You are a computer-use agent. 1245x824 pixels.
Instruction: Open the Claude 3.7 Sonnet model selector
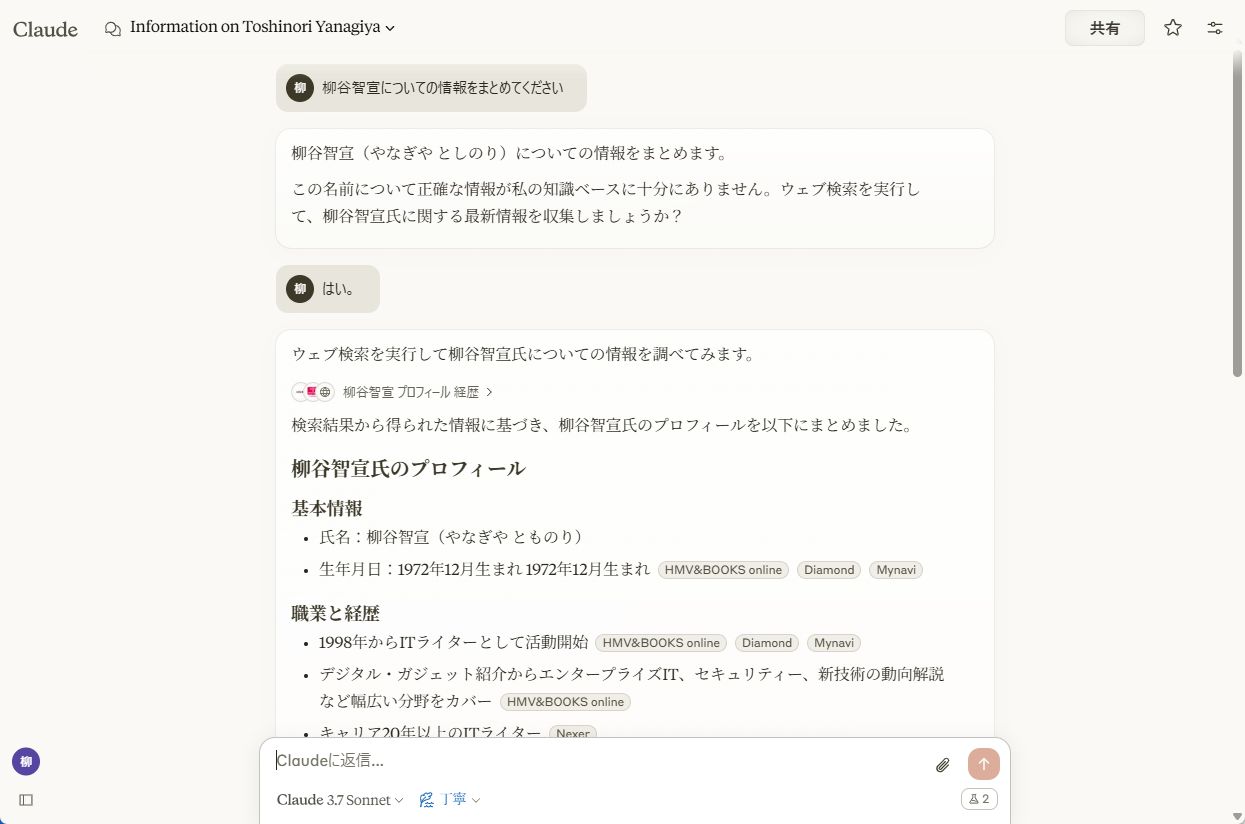(x=340, y=800)
